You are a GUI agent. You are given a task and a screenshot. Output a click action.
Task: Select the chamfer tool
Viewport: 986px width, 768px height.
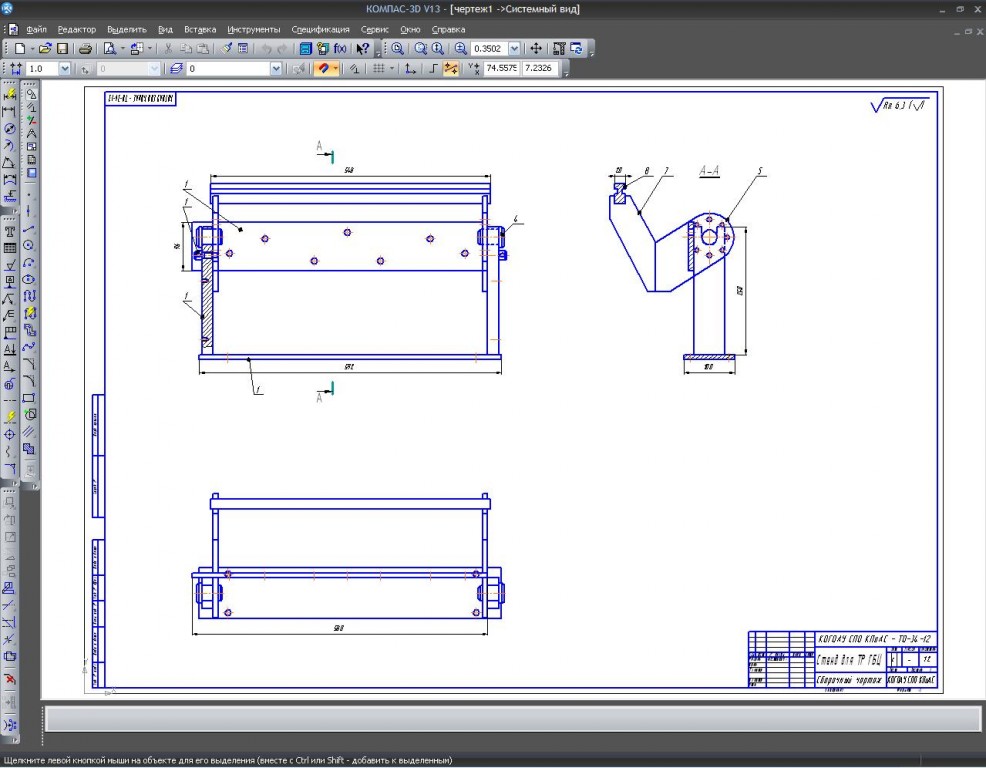29,364
